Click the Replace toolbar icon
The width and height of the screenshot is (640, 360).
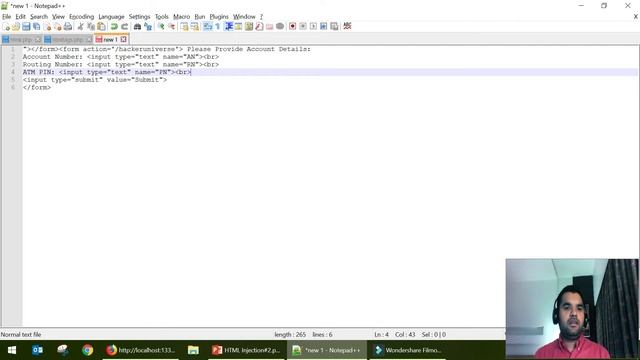pos(148,27)
